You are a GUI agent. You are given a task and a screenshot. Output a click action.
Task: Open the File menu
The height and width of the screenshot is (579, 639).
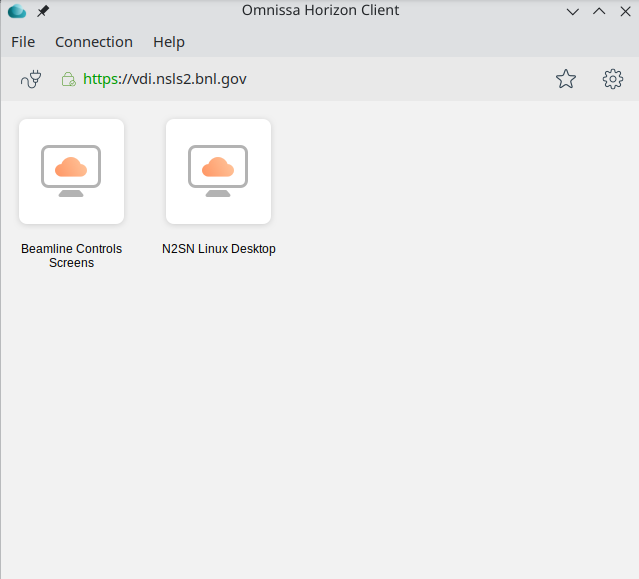(x=23, y=42)
